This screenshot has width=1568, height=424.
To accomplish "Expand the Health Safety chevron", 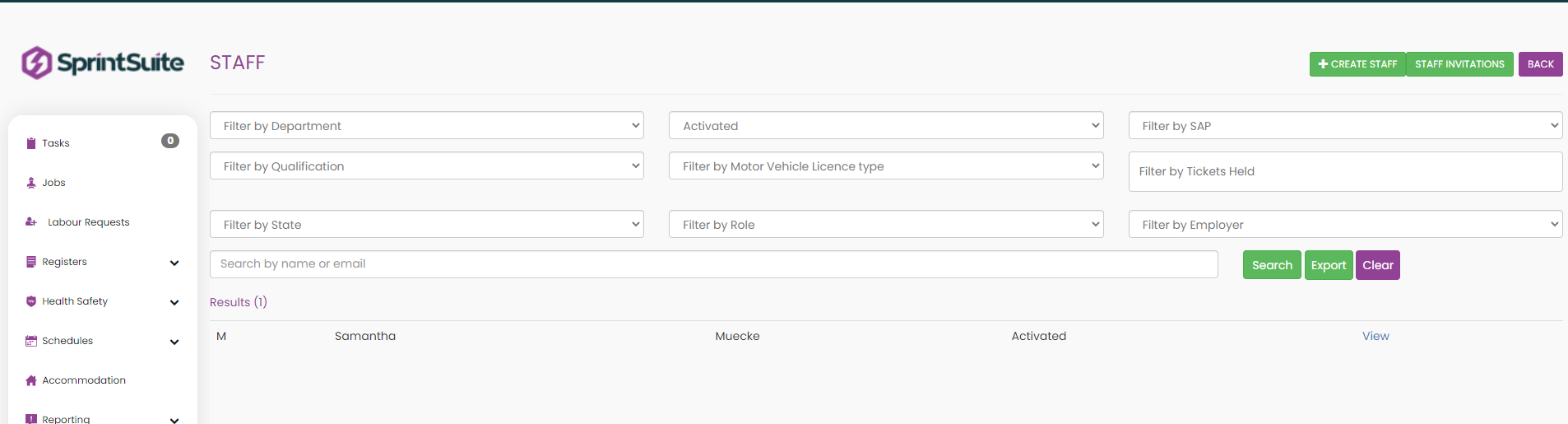I will [x=174, y=303].
